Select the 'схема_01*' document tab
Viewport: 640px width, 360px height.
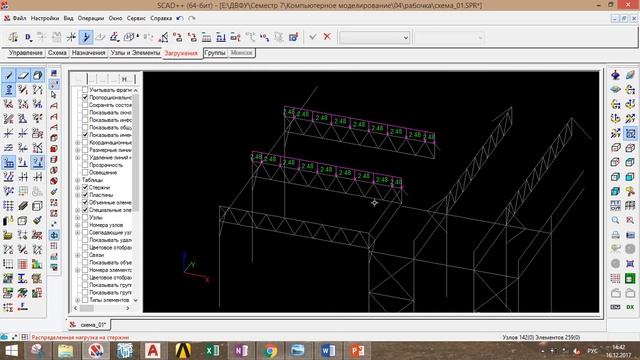click(89, 324)
